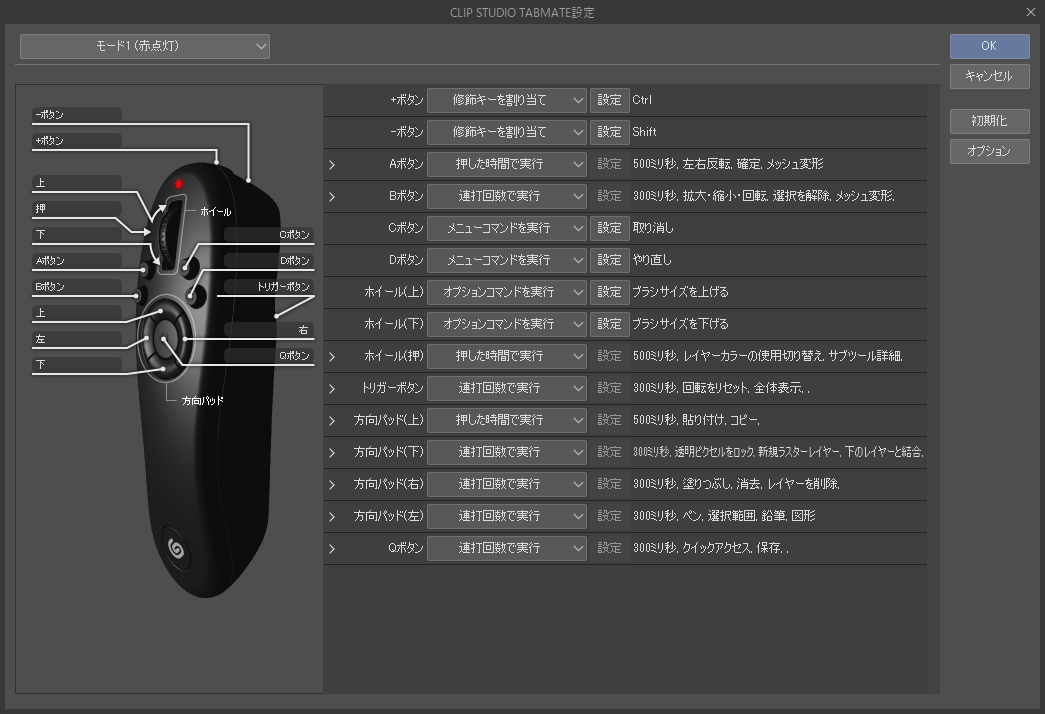The width and height of the screenshot is (1045, 714).
Task: Confirm settings with the OK button
Action: pos(989,46)
